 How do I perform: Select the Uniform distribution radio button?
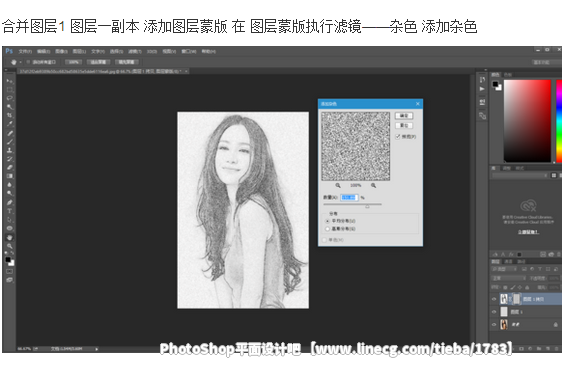pyautogui.click(x=327, y=221)
